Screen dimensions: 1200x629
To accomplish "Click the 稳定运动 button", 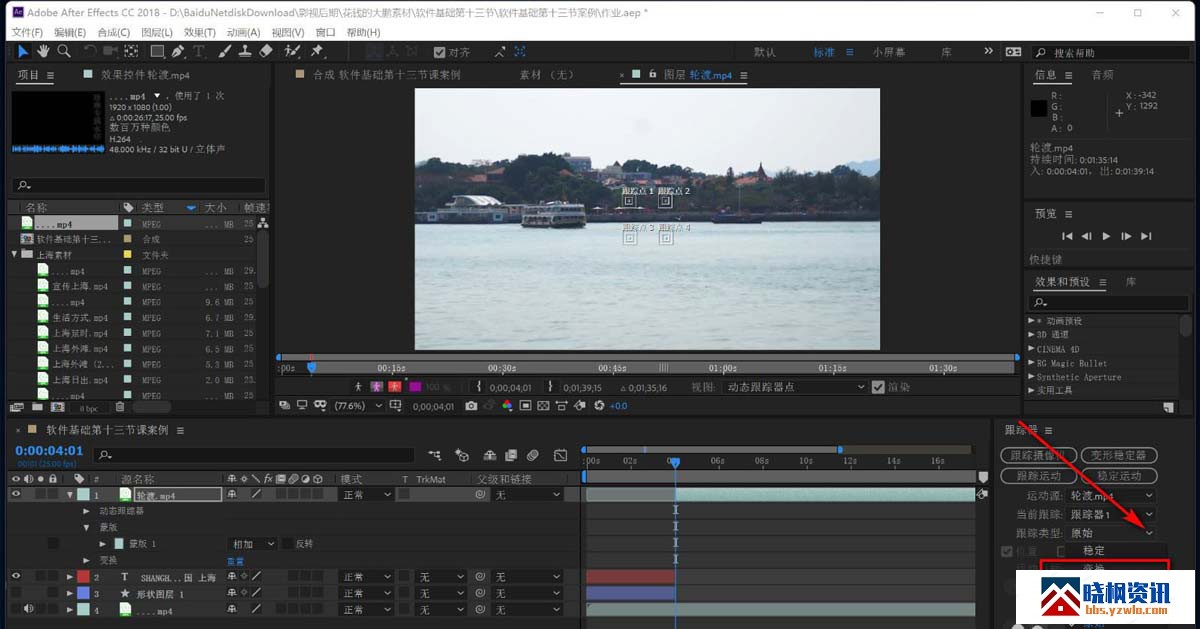I will [x=1119, y=476].
